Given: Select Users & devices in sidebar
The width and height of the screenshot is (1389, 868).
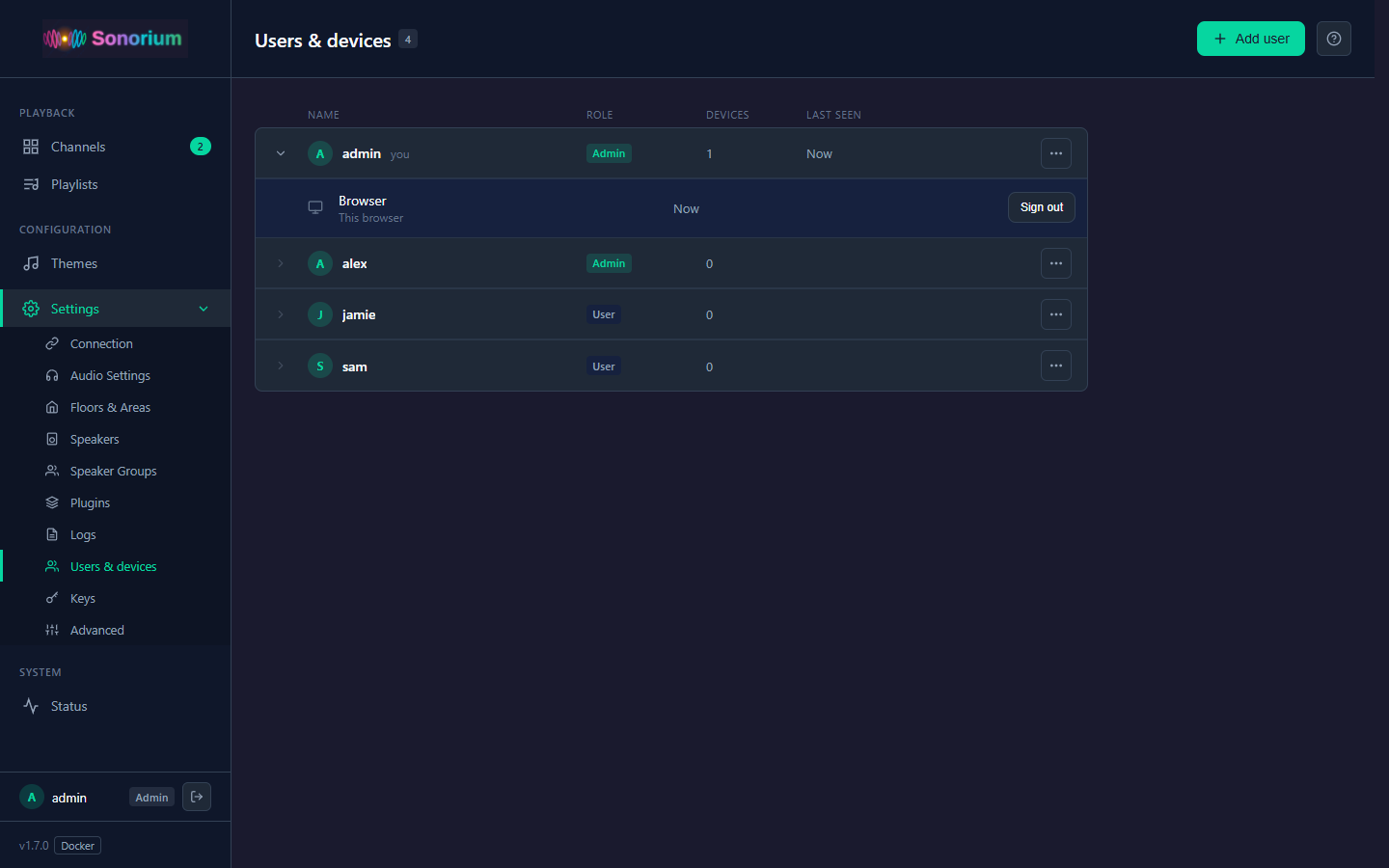Looking at the screenshot, I should pyautogui.click(x=116, y=566).
